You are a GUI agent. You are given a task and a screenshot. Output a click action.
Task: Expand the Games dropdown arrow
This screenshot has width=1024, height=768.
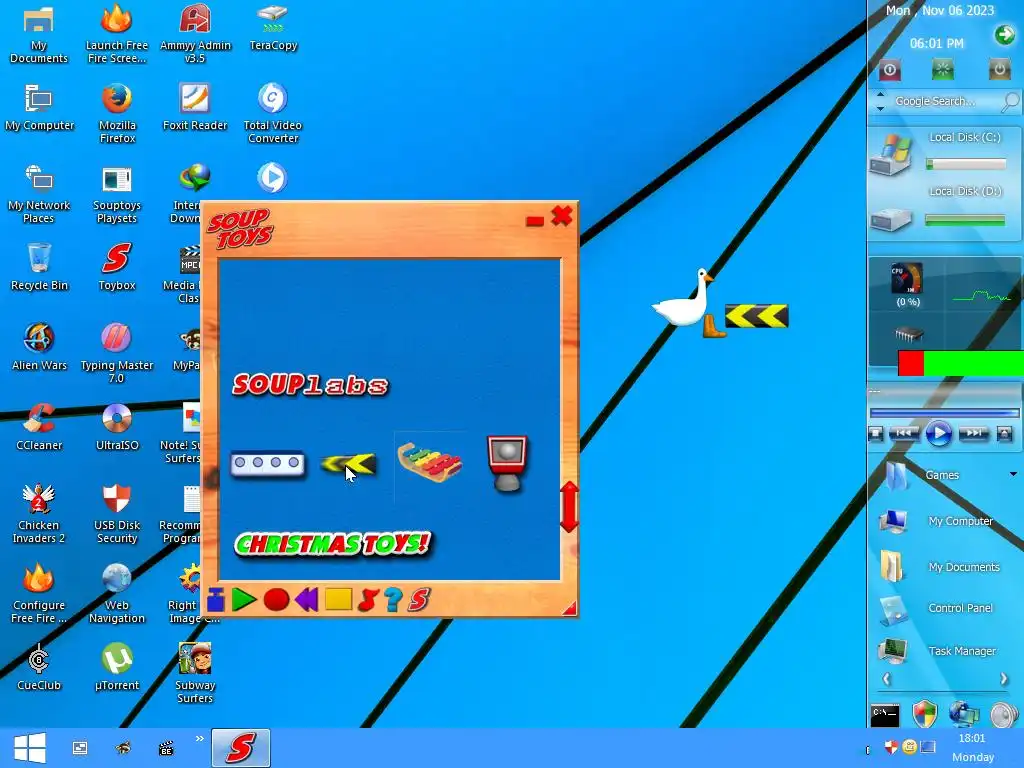click(x=1013, y=474)
